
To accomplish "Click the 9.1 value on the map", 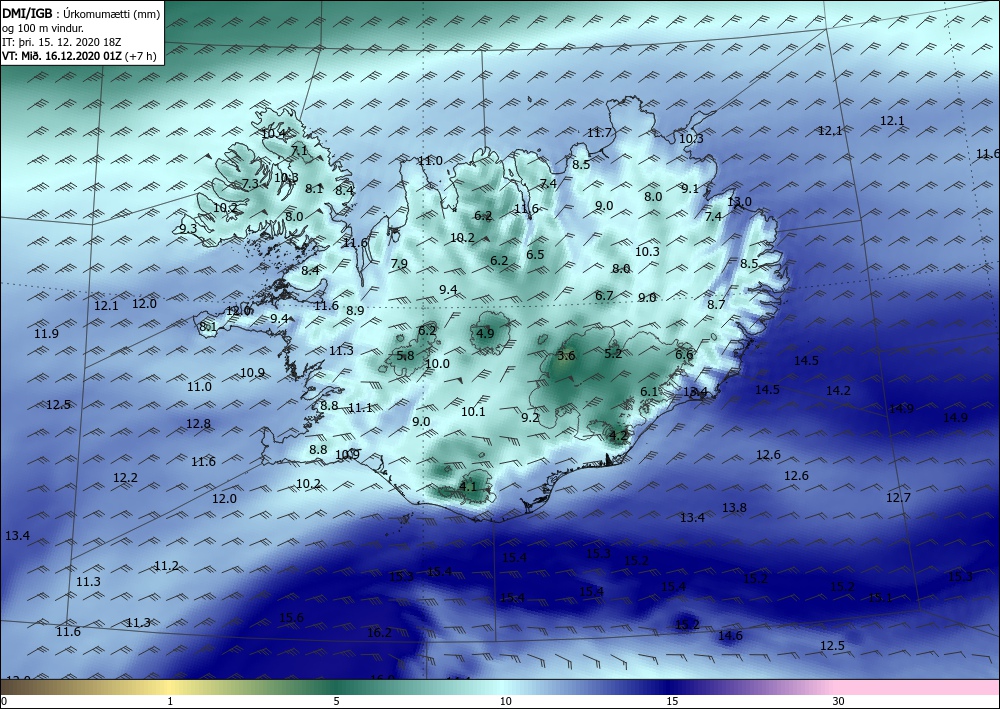I will (x=690, y=188).
